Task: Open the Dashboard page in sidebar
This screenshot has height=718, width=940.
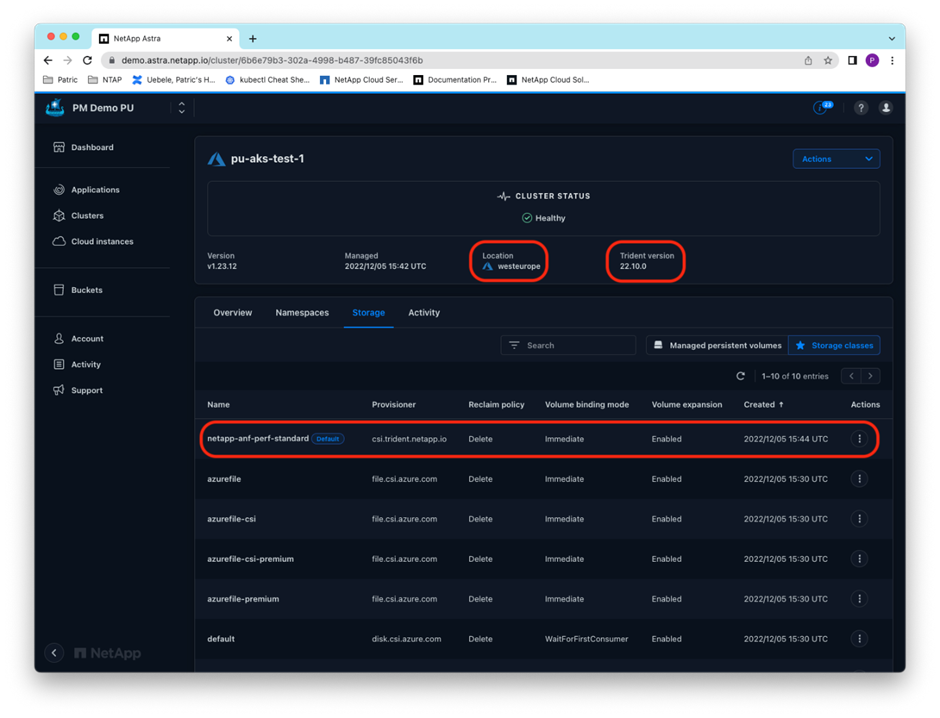Action: click(x=83, y=147)
